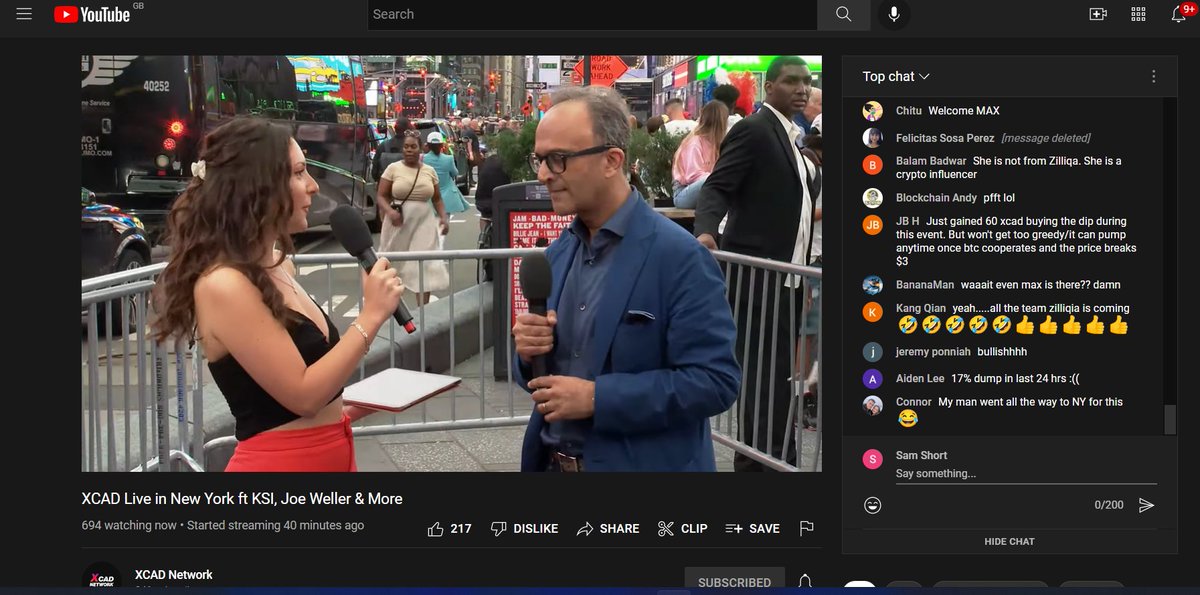Start voice search with the microphone
Image resolution: width=1200 pixels, height=595 pixels.
(893, 14)
